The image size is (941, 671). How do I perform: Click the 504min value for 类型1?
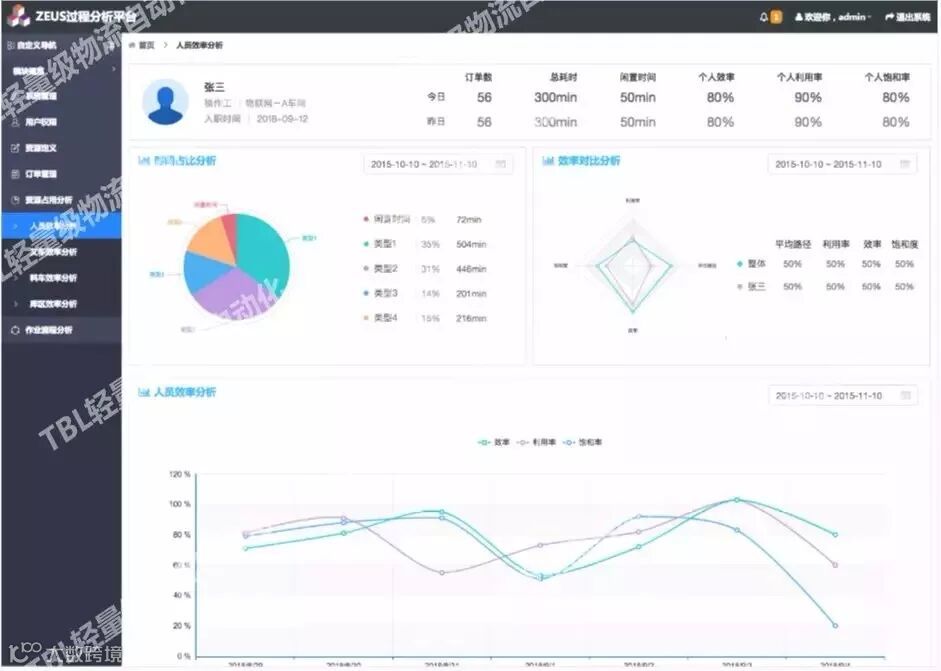point(471,244)
